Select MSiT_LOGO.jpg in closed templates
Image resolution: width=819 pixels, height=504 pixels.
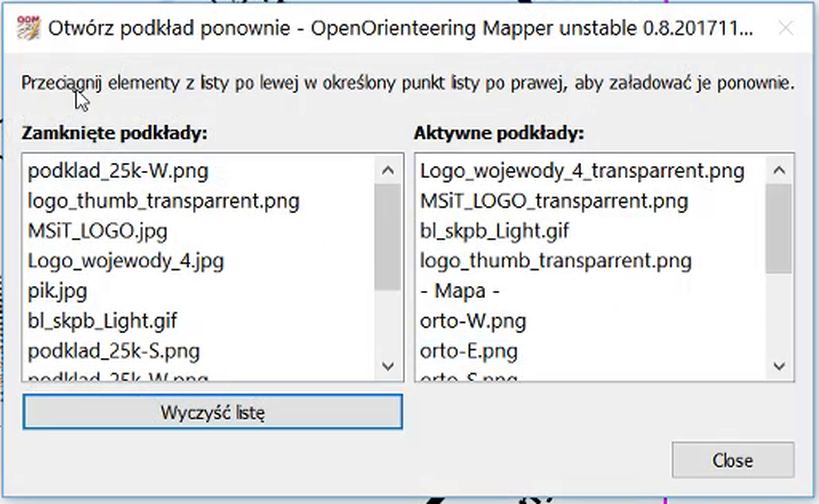(98, 231)
